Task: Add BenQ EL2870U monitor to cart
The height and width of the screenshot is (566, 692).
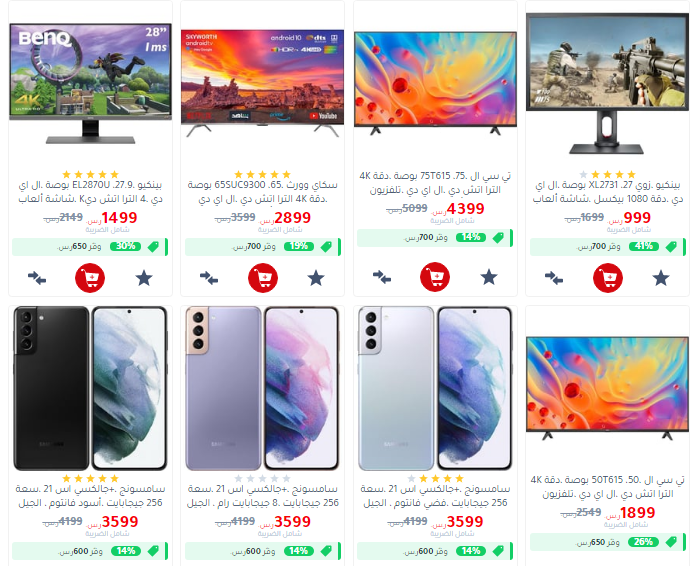Action: tap(90, 278)
